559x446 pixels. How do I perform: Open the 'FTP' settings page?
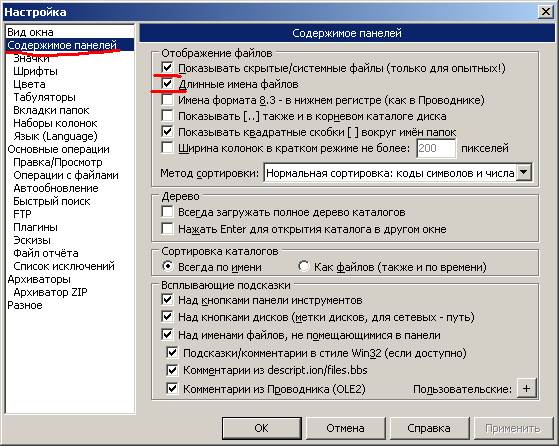[22, 214]
